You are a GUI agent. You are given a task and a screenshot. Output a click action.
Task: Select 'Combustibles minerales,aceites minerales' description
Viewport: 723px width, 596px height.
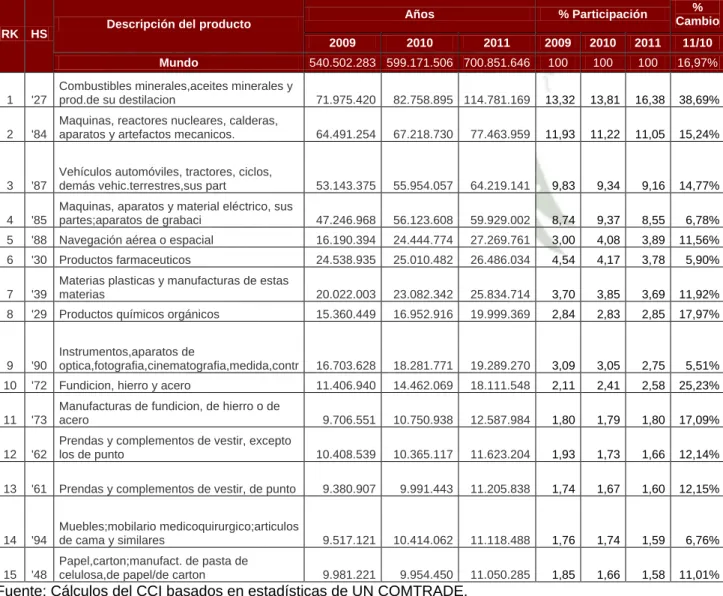[x=176, y=93]
